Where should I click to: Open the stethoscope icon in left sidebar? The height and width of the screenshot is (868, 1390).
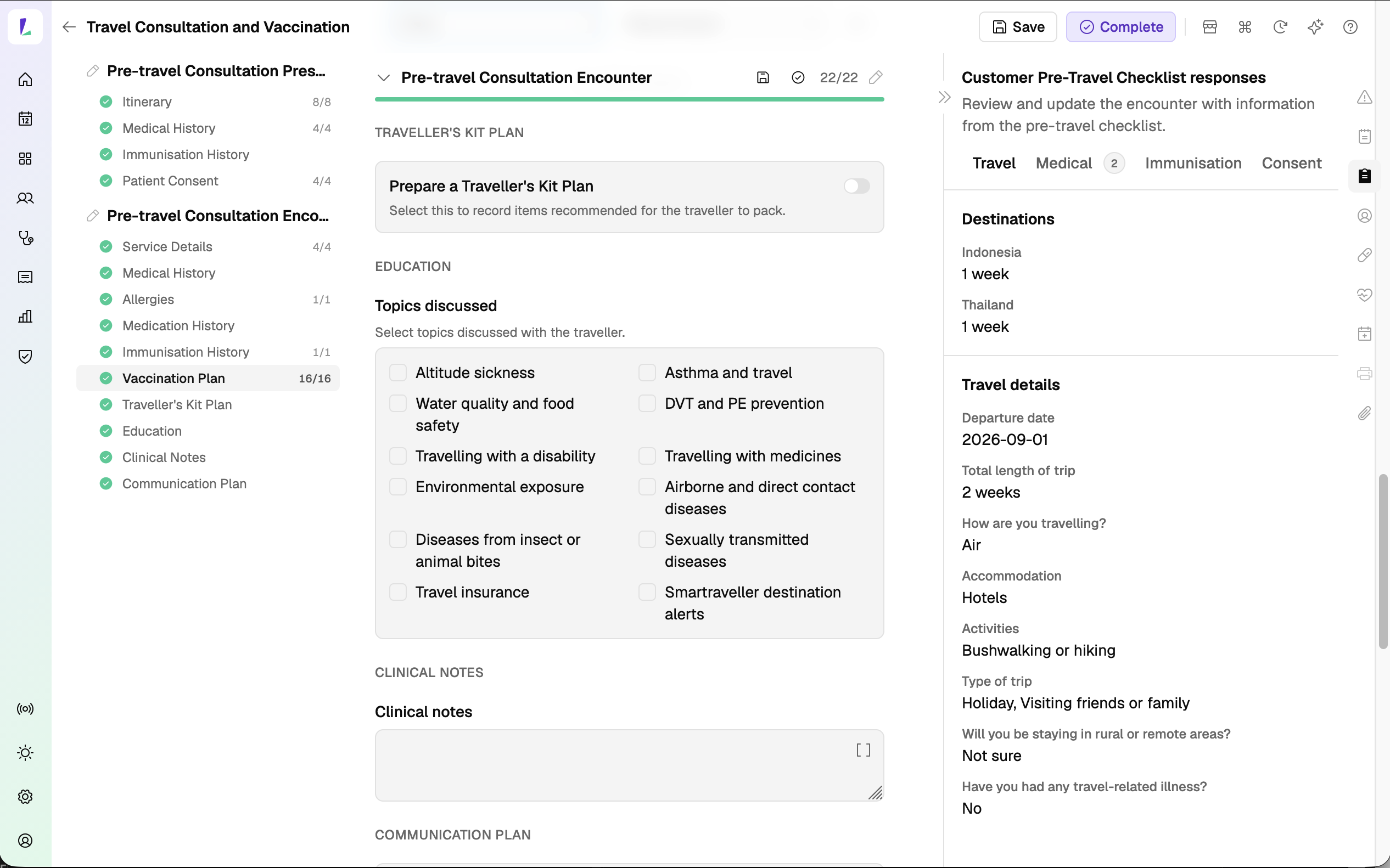tap(25, 238)
